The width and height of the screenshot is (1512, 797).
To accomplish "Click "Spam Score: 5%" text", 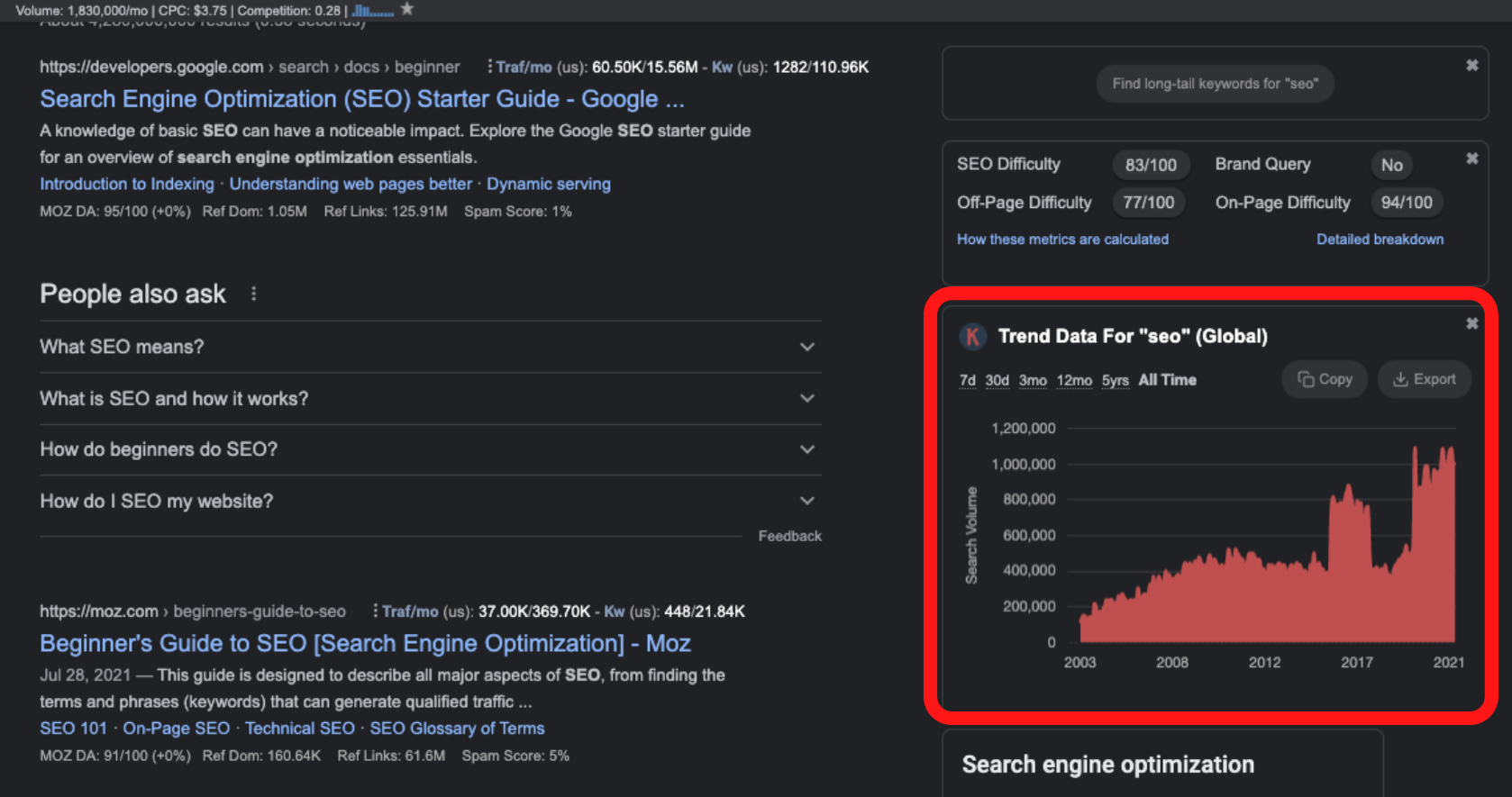I will tap(515, 756).
